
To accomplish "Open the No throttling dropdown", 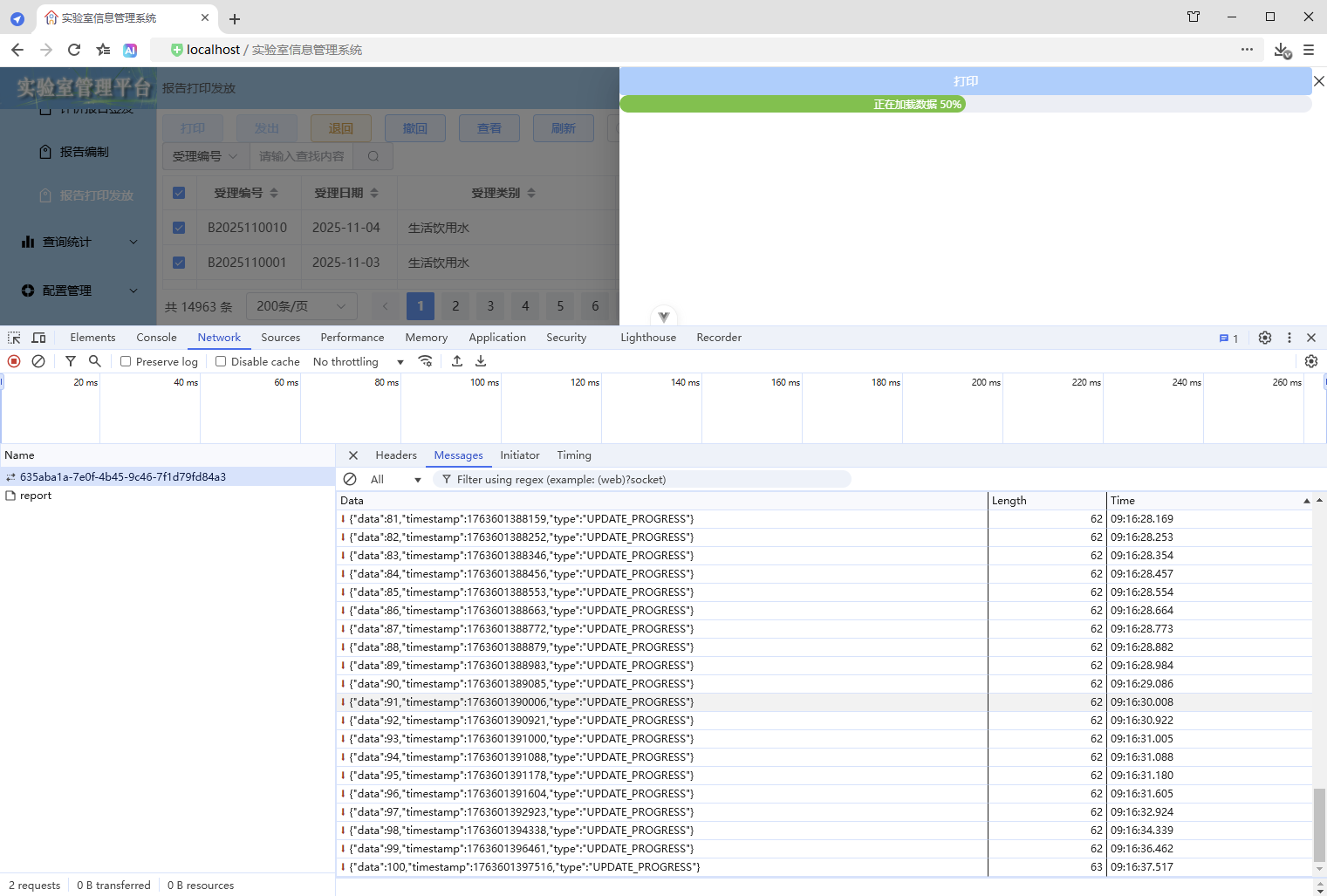I will pos(359,361).
